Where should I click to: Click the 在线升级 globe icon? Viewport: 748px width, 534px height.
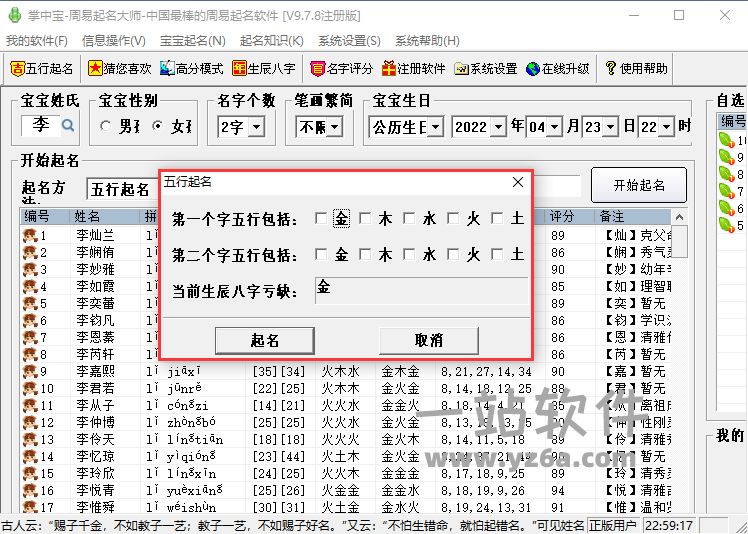[533, 69]
